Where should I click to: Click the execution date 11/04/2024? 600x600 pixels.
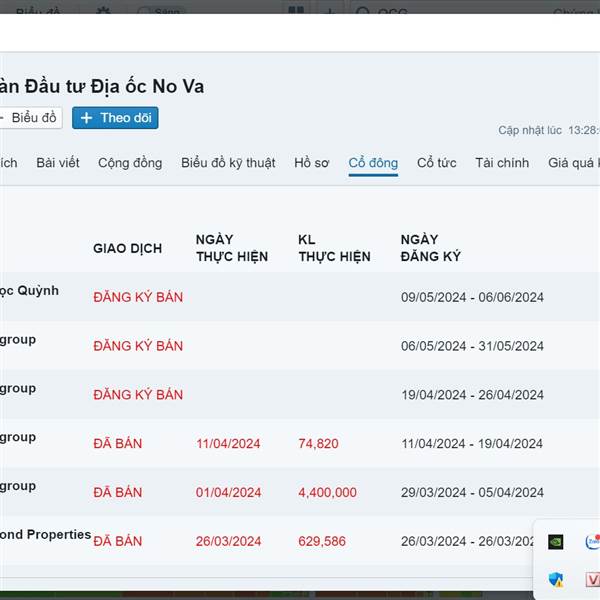tap(228, 443)
